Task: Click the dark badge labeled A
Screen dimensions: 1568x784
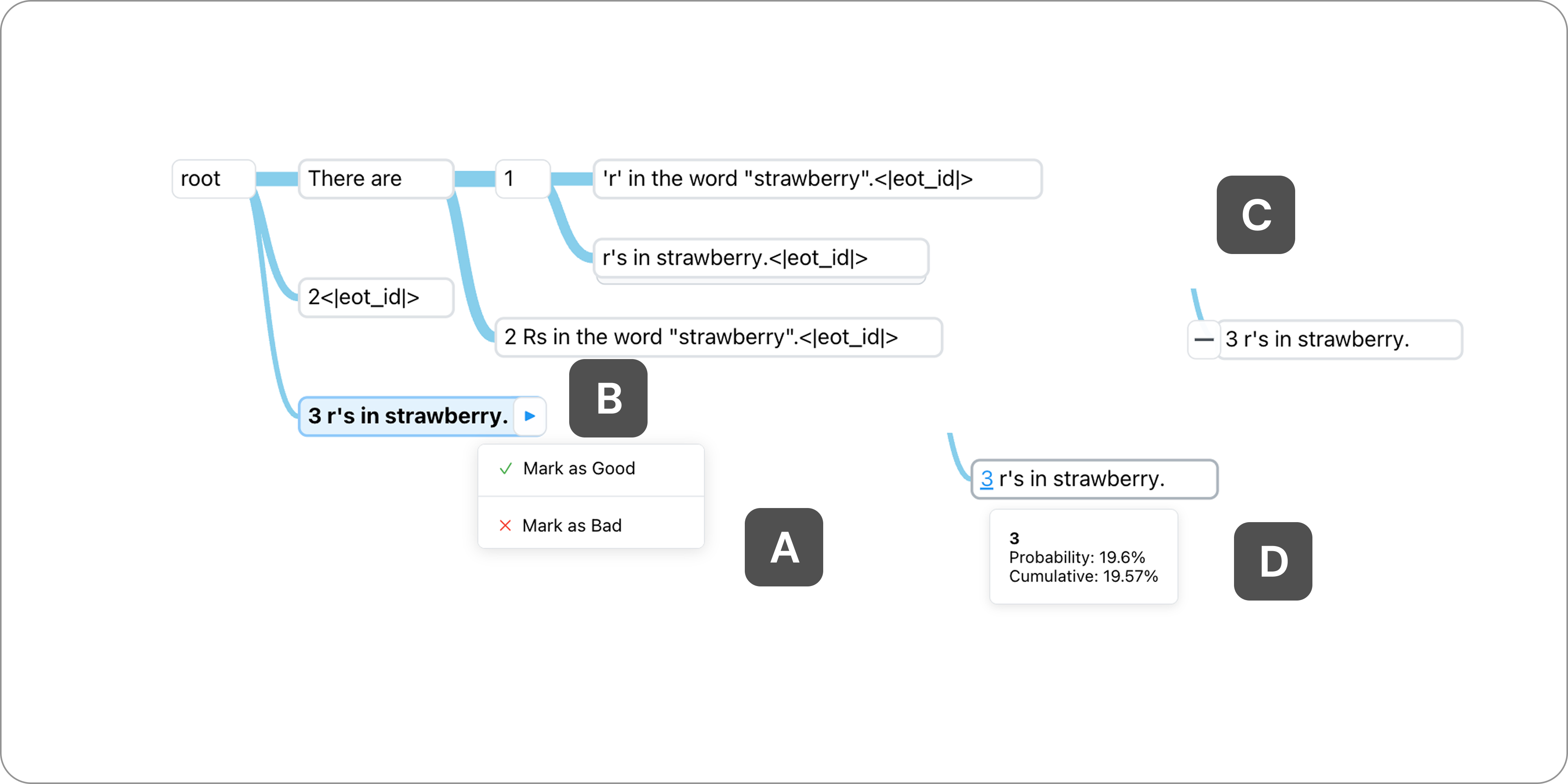Action: coord(783,547)
